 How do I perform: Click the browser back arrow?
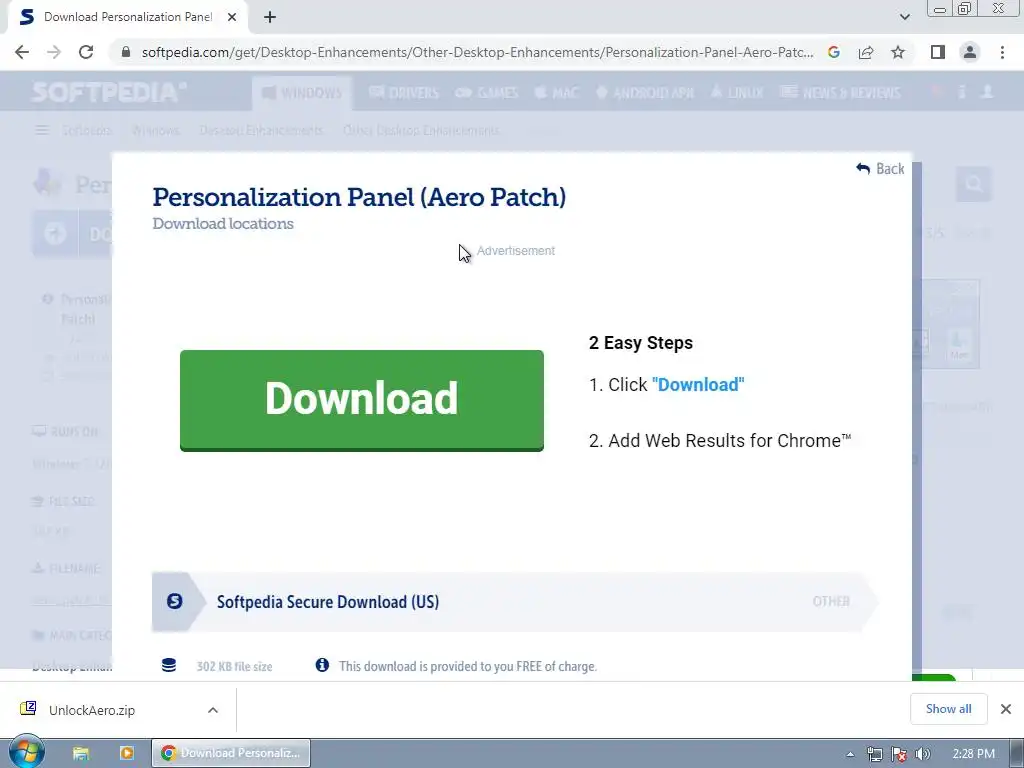(x=22, y=52)
